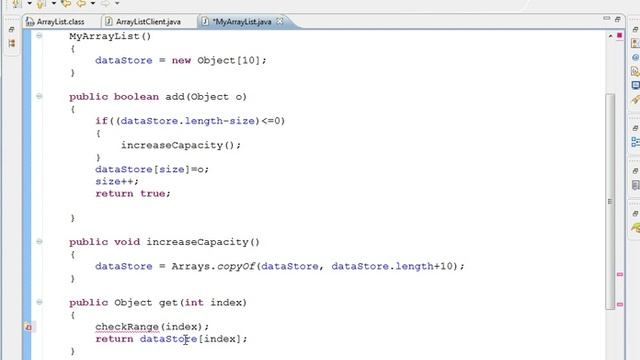
Task: Maximize the editor area
Action: [x=618, y=19]
